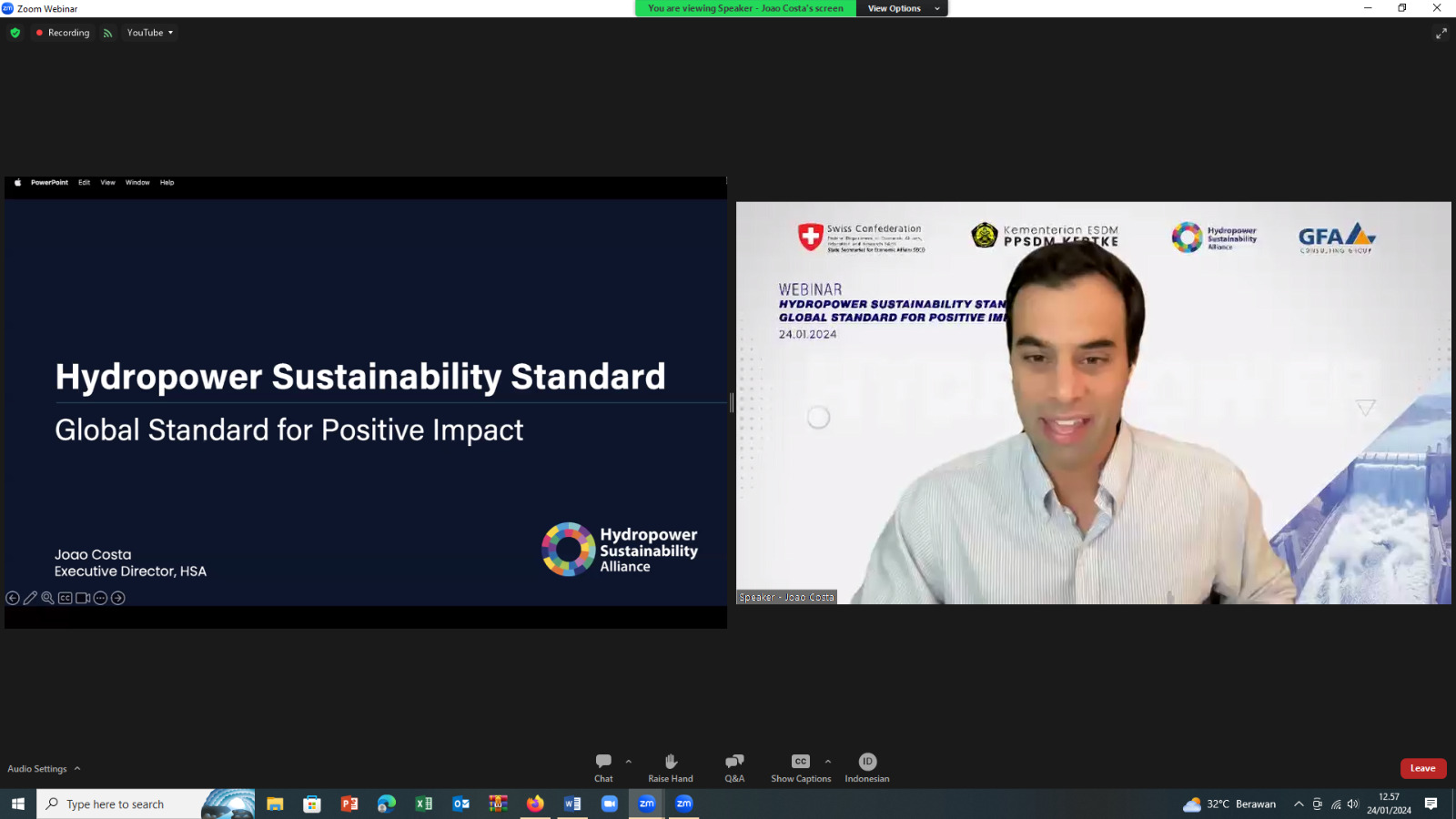
Task: Open Firefox from taskbar
Action: (x=535, y=804)
